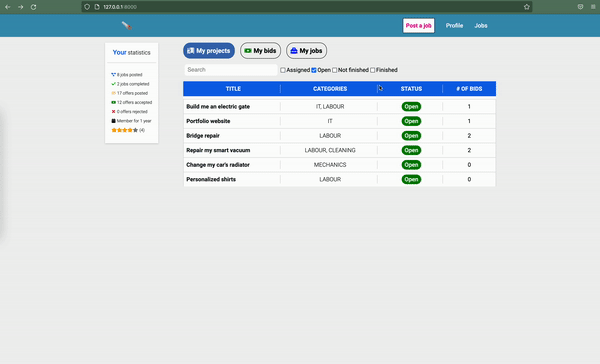Click the IT, LABOUR categories cell
Image resolution: width=600 pixels, height=364 pixels.
(x=330, y=107)
